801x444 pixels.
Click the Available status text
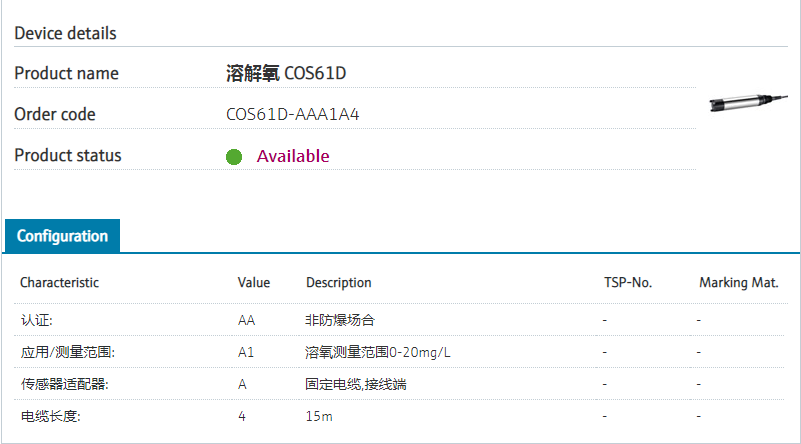293,156
